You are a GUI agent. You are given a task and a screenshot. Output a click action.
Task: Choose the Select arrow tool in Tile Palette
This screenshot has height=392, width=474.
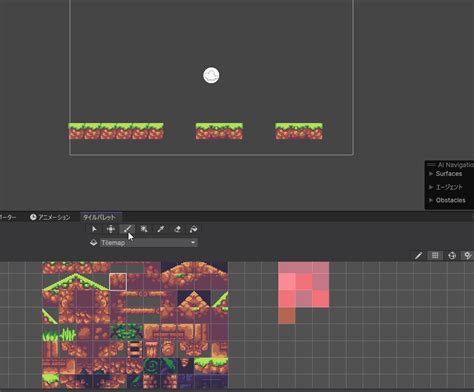click(94, 229)
